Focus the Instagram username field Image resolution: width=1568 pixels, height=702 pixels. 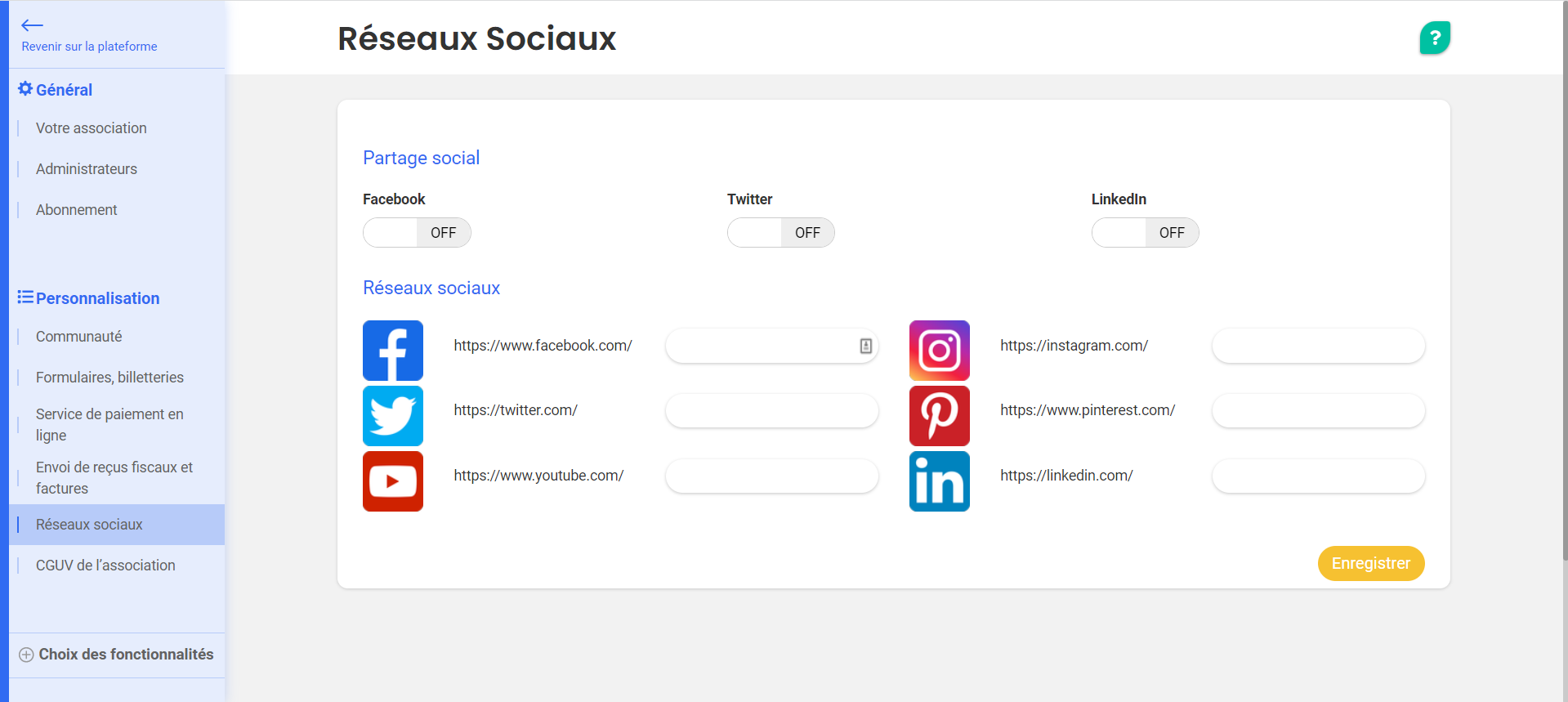coord(1319,346)
